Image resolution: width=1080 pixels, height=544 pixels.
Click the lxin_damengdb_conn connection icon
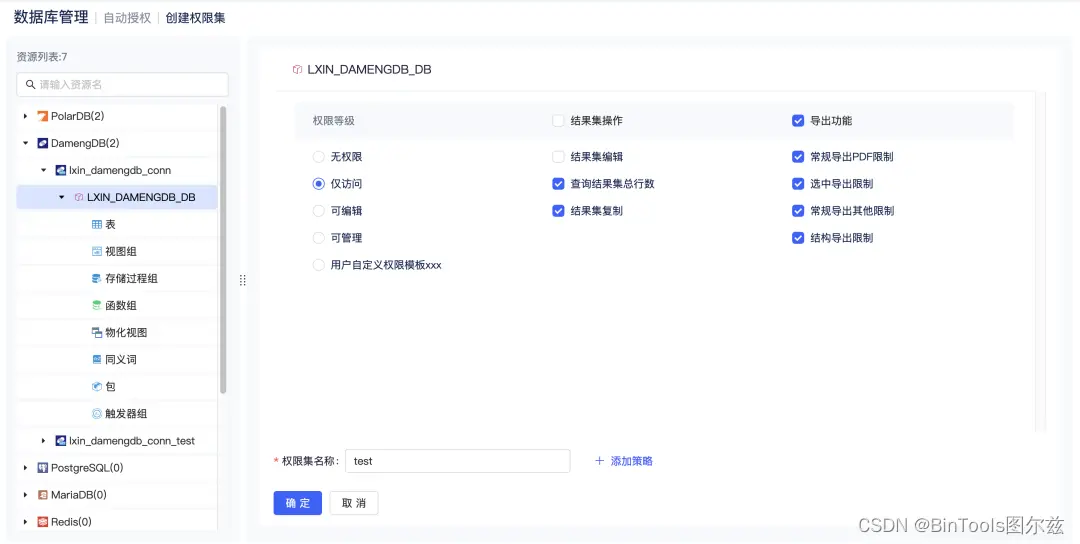click(x=61, y=170)
